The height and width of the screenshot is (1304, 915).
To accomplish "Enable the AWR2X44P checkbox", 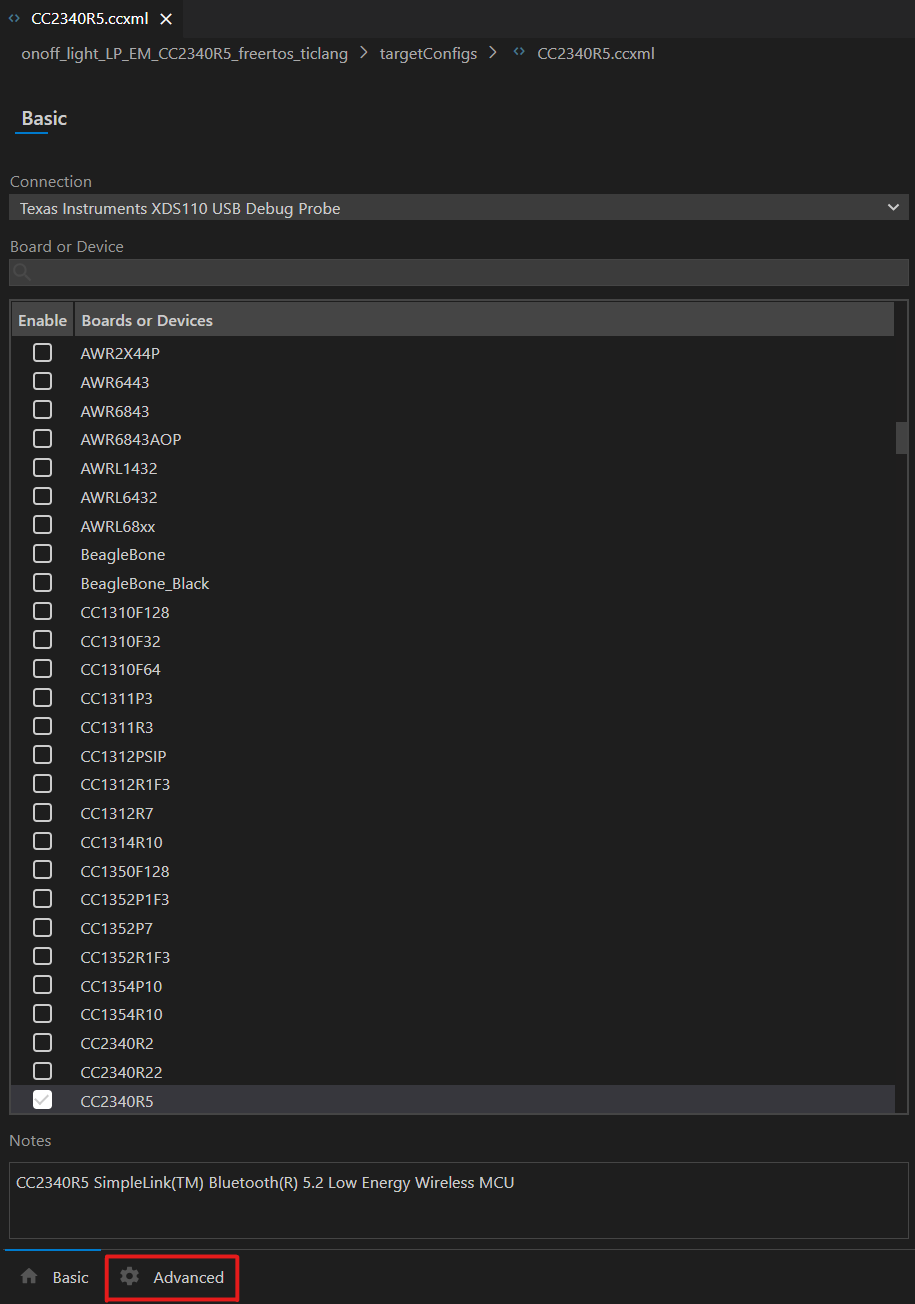I will point(43,352).
